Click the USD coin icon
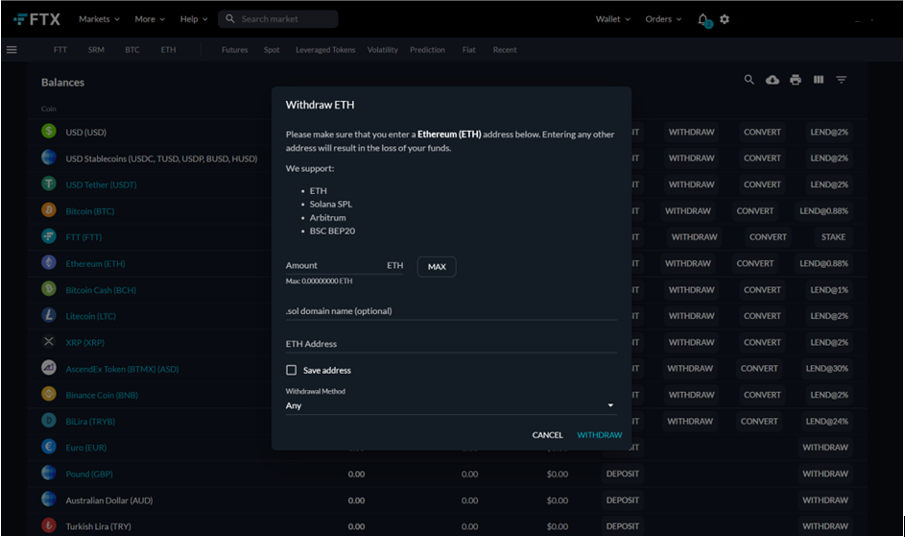The height and width of the screenshot is (538, 905). click(x=49, y=131)
